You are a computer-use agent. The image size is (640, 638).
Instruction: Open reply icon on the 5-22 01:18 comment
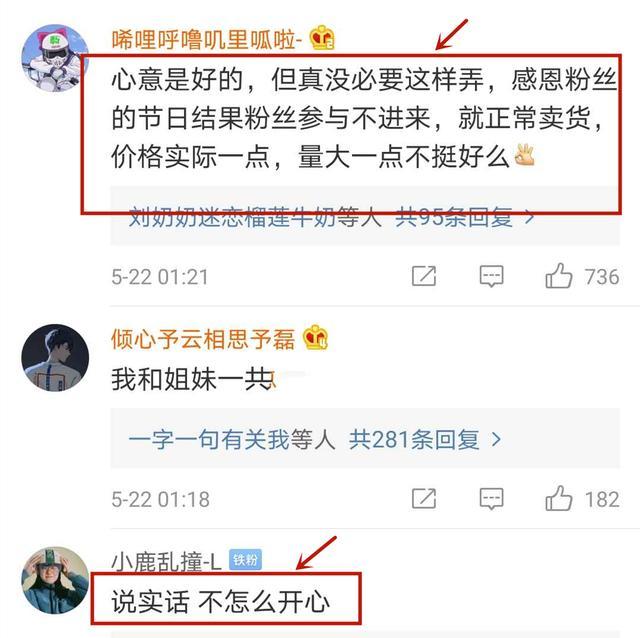point(491,498)
